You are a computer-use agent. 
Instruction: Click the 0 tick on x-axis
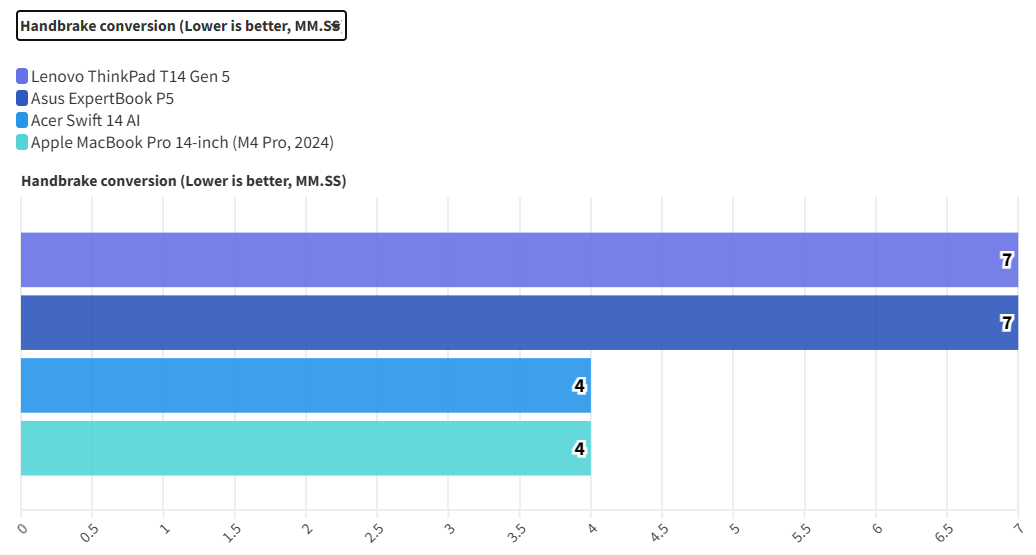coord(22,526)
